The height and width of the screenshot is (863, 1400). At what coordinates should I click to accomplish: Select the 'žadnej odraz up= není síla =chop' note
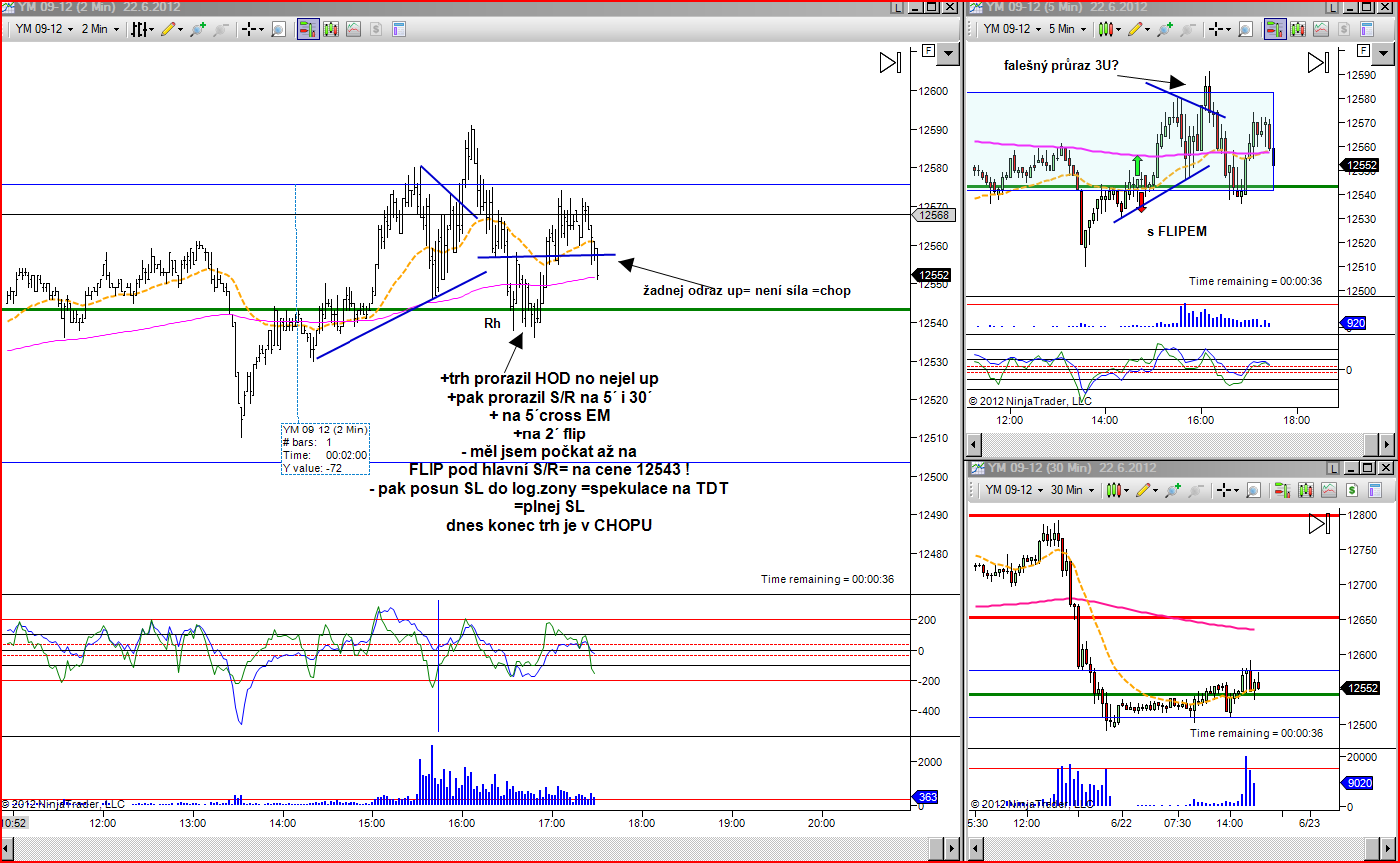pyautogui.click(x=747, y=290)
